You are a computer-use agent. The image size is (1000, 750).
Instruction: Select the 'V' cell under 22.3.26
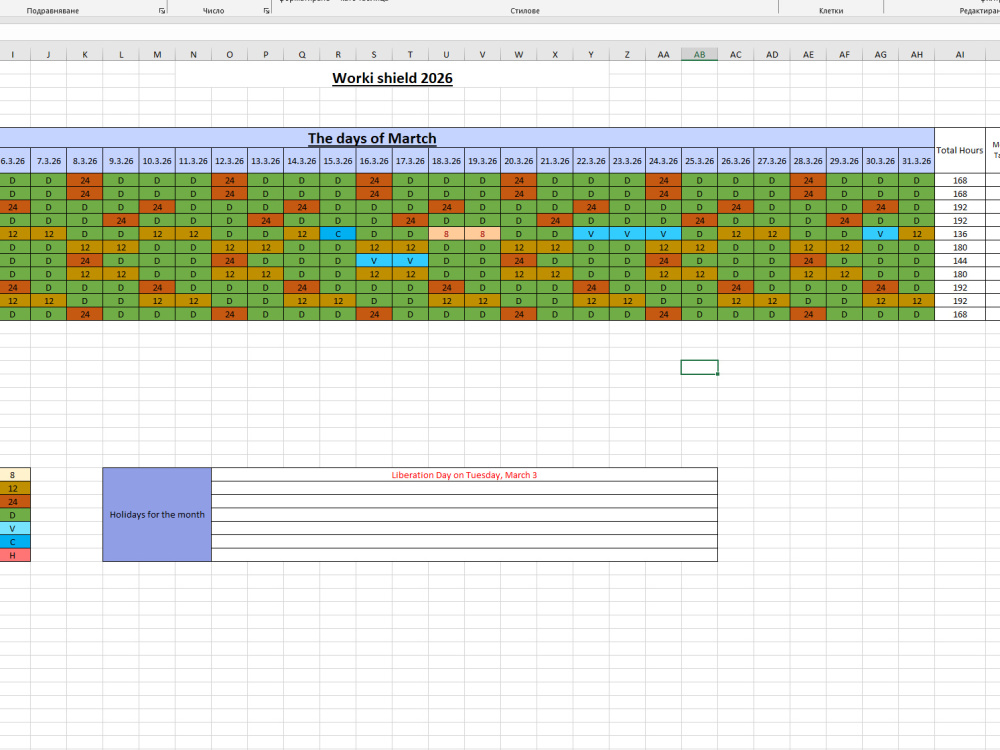[591, 234]
